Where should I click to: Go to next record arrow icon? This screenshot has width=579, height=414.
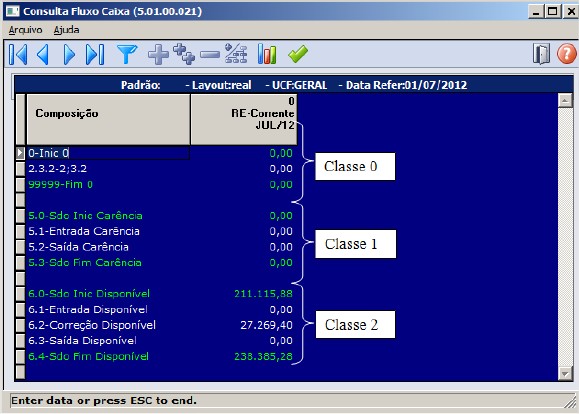tap(69, 55)
